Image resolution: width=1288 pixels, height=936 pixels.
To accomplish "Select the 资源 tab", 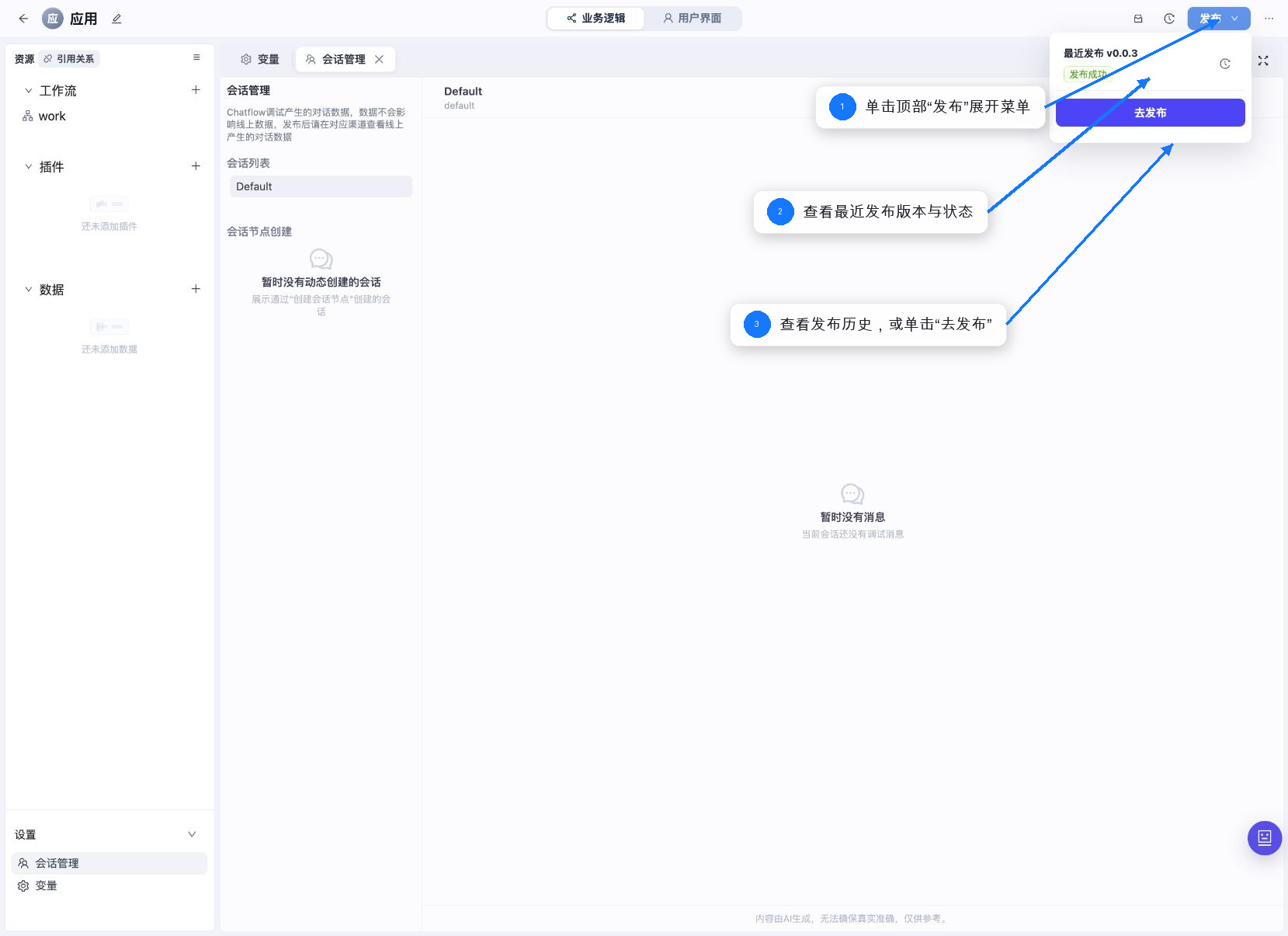I will [24, 59].
